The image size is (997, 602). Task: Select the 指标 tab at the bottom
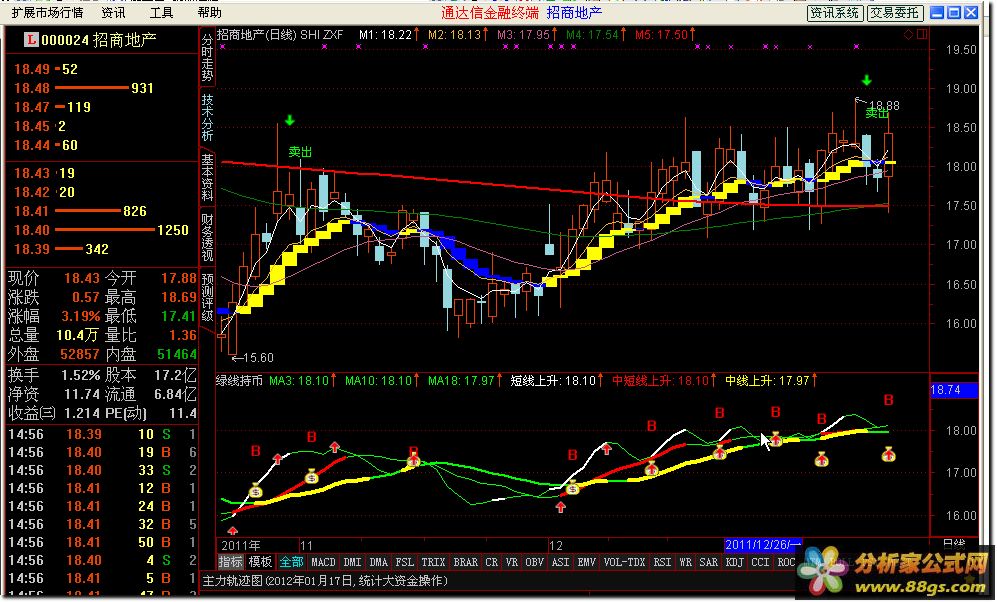pos(231,562)
